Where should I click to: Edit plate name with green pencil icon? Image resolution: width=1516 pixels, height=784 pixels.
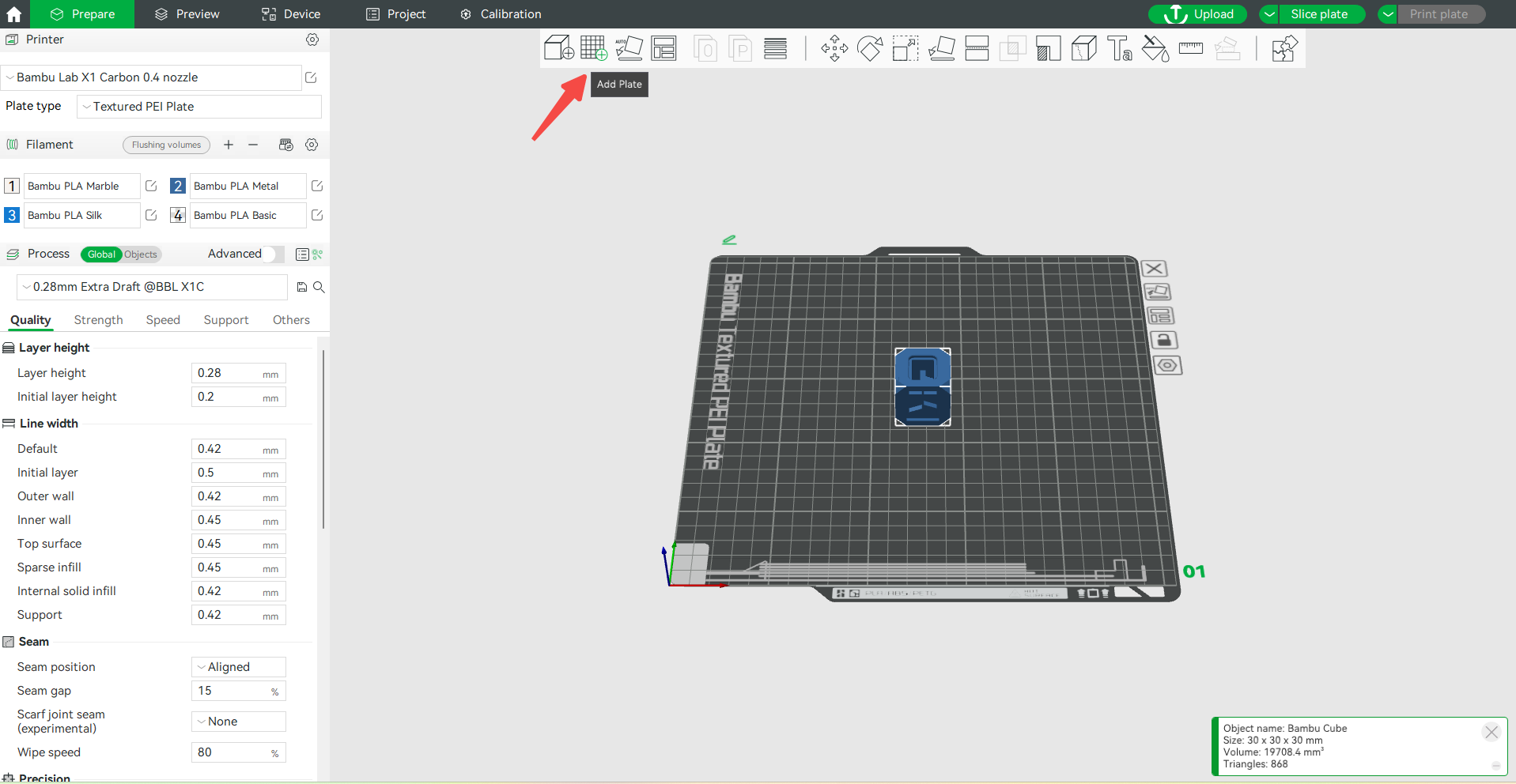point(729,239)
